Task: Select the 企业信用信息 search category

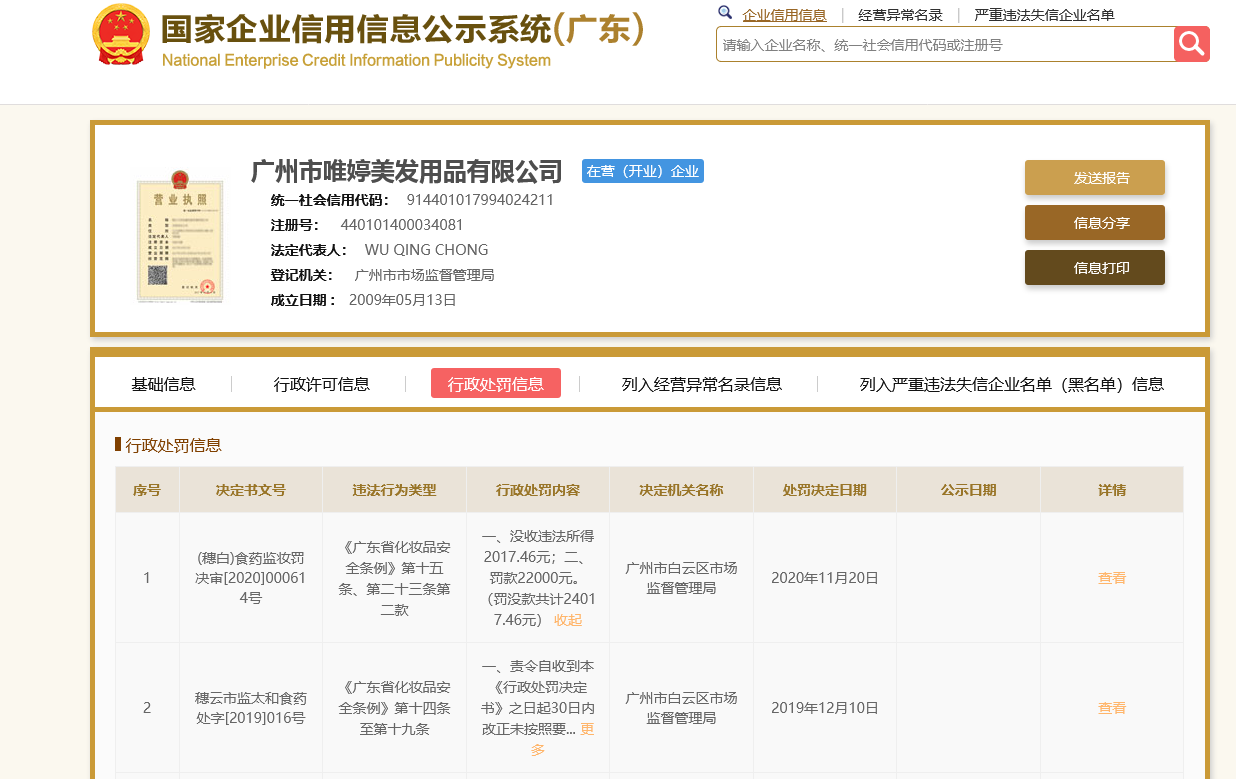Action: tap(784, 15)
